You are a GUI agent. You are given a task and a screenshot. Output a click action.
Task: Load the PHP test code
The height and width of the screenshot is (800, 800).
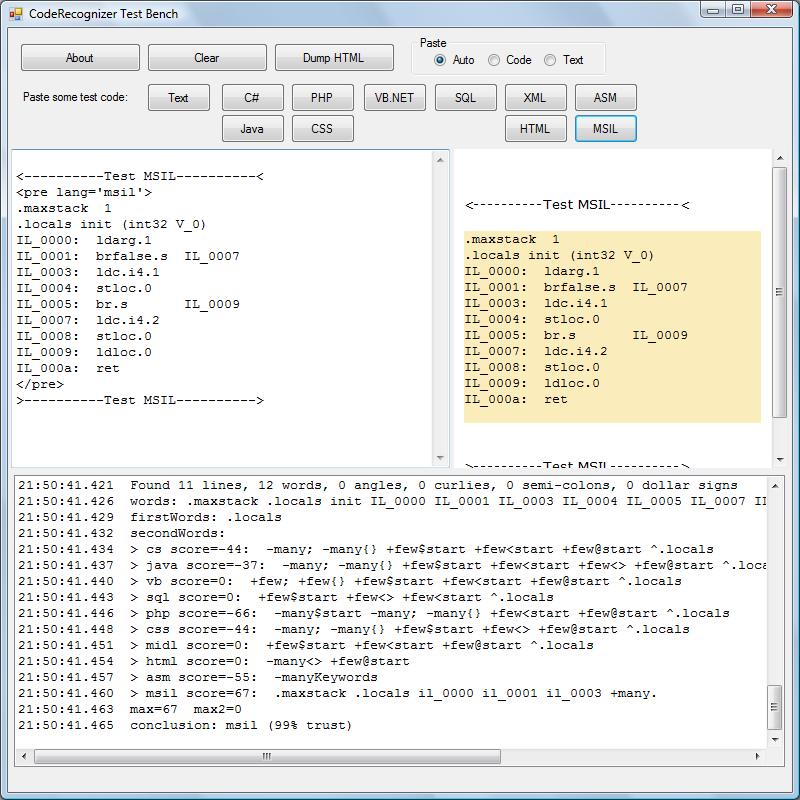pos(322,98)
